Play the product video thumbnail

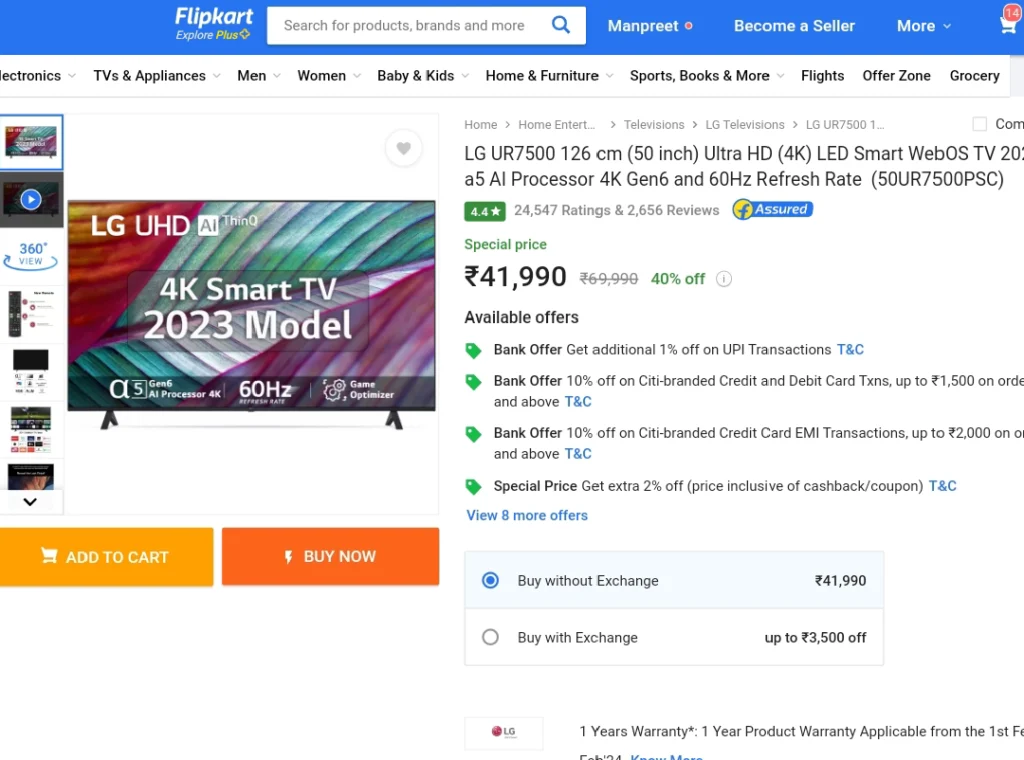[31, 199]
